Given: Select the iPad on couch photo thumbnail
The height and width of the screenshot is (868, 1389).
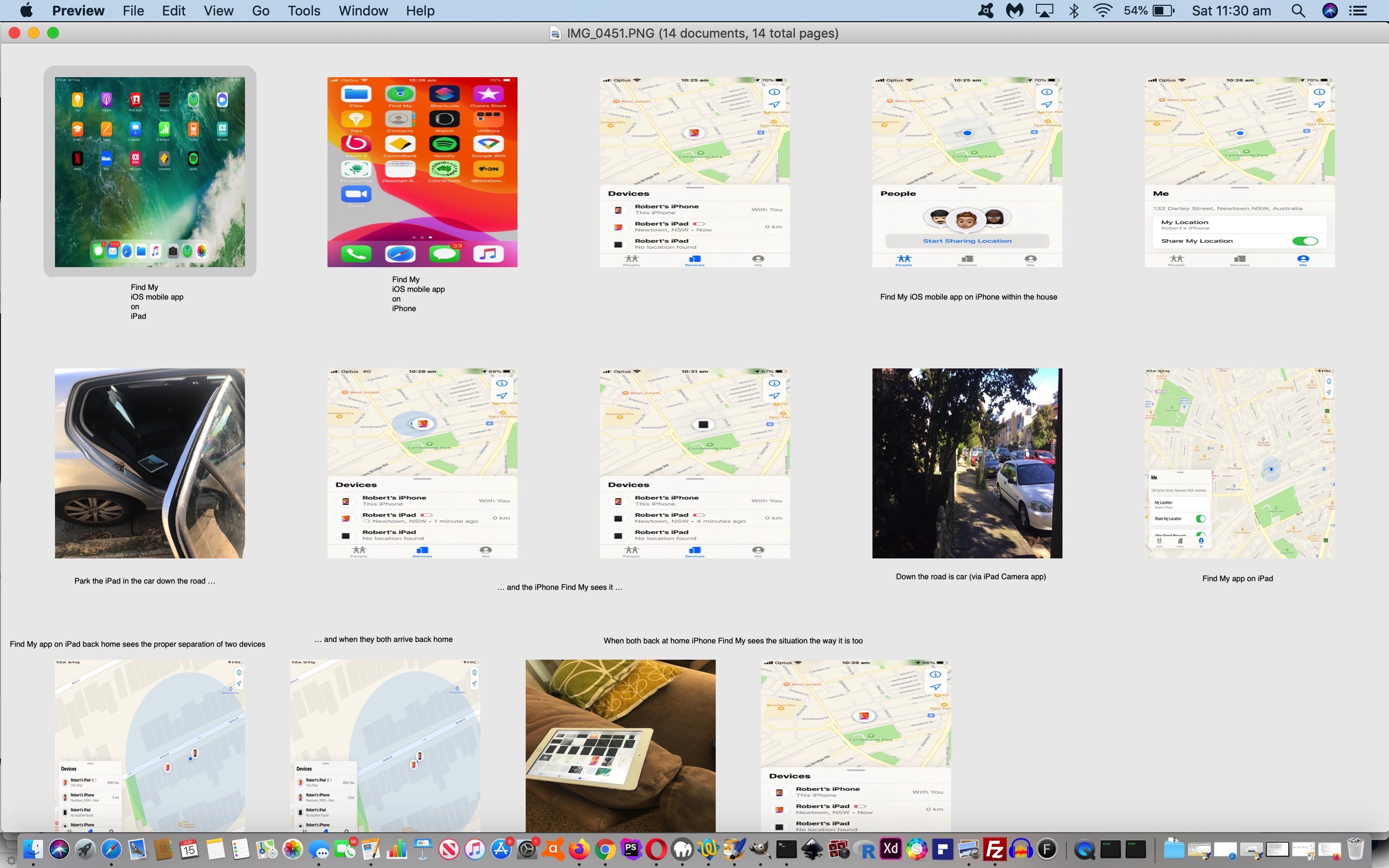Looking at the screenshot, I should coord(620,746).
